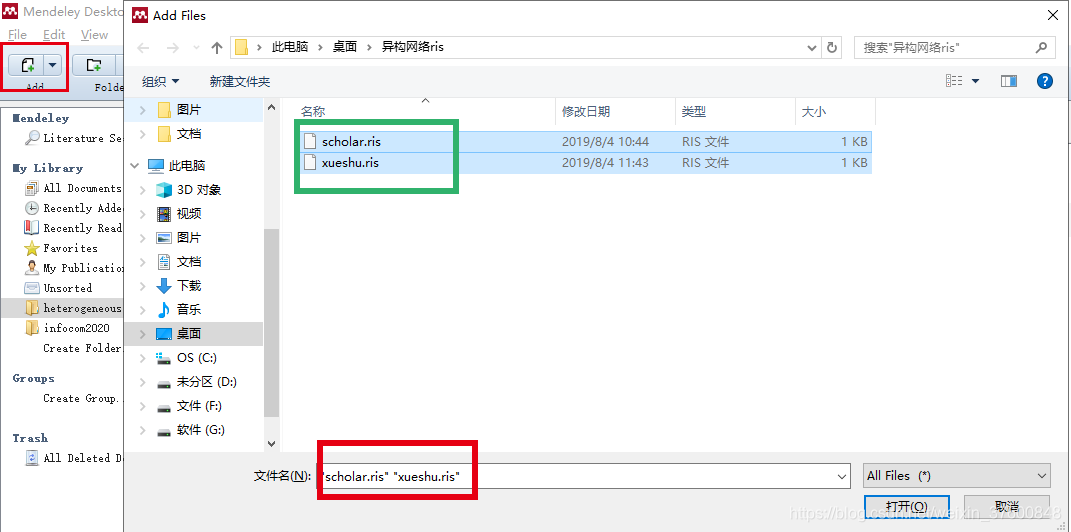Close the Add Files dialog
Screen dimensions: 1071x532
coord(1053,14)
